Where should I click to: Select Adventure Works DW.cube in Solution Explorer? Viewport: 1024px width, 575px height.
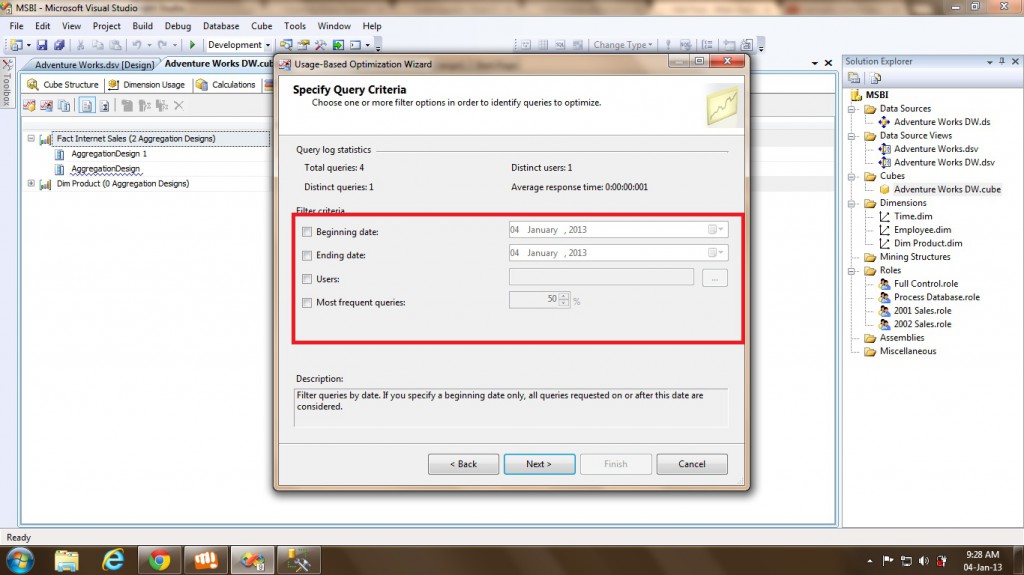[x=946, y=189]
